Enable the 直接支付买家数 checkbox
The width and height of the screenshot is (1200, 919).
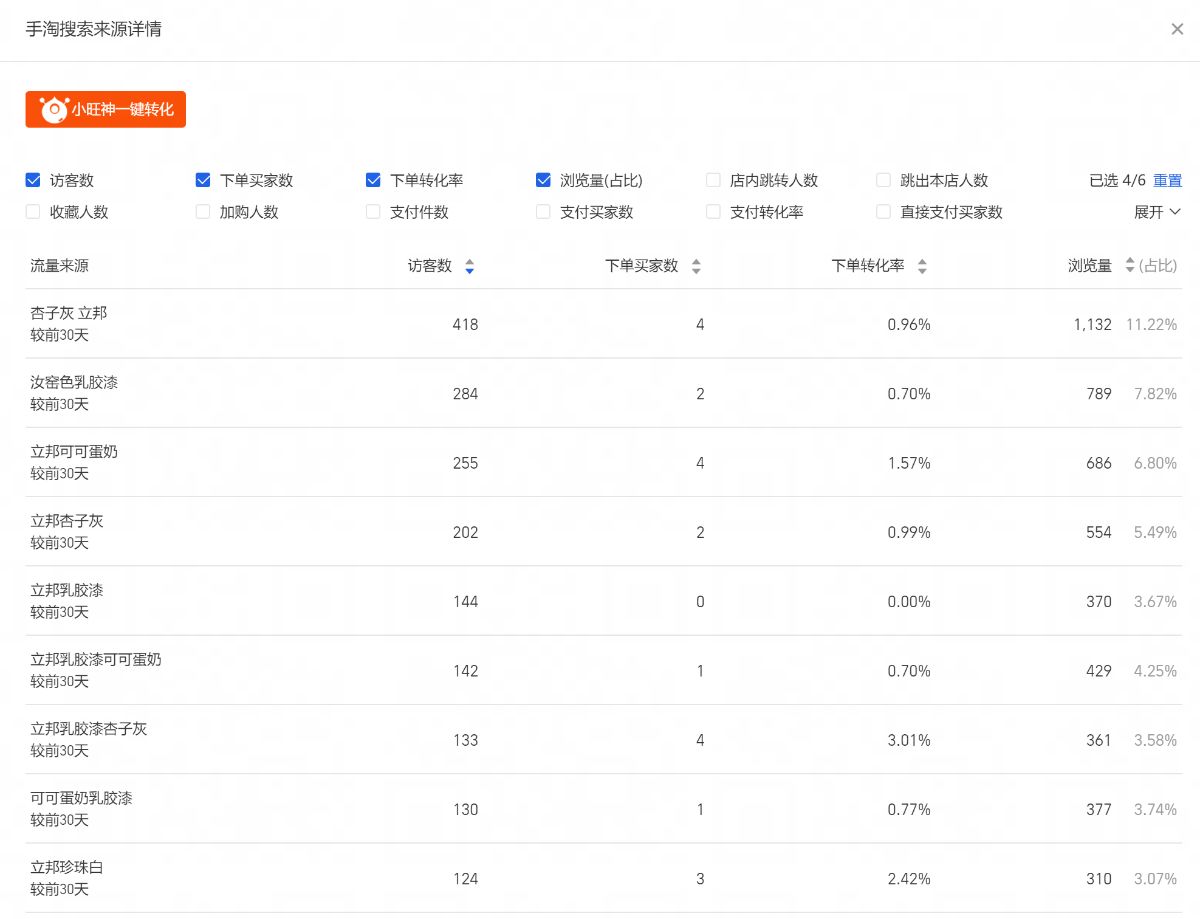click(x=883, y=212)
